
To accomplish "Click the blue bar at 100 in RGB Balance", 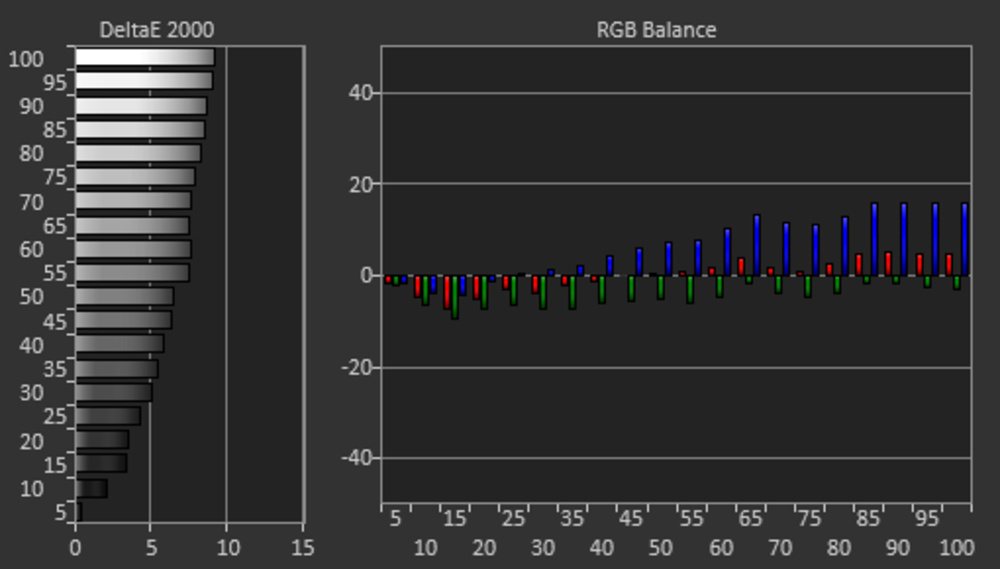I will [x=965, y=239].
